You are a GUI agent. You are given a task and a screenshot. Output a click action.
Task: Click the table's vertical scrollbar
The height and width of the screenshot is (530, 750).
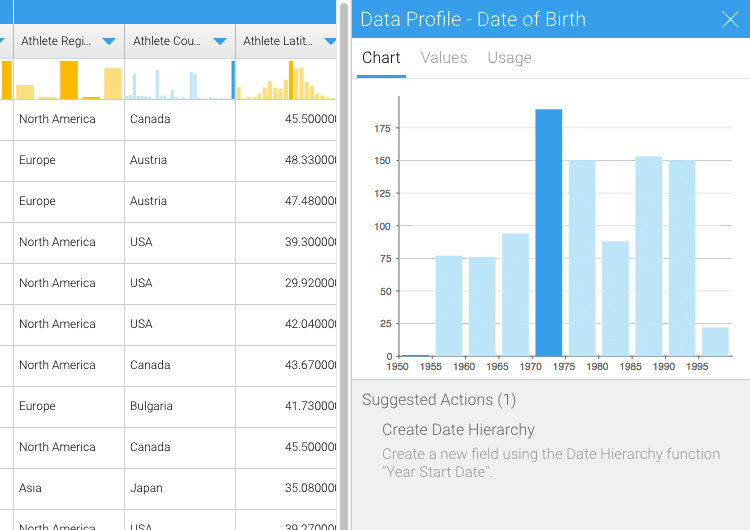[344, 265]
